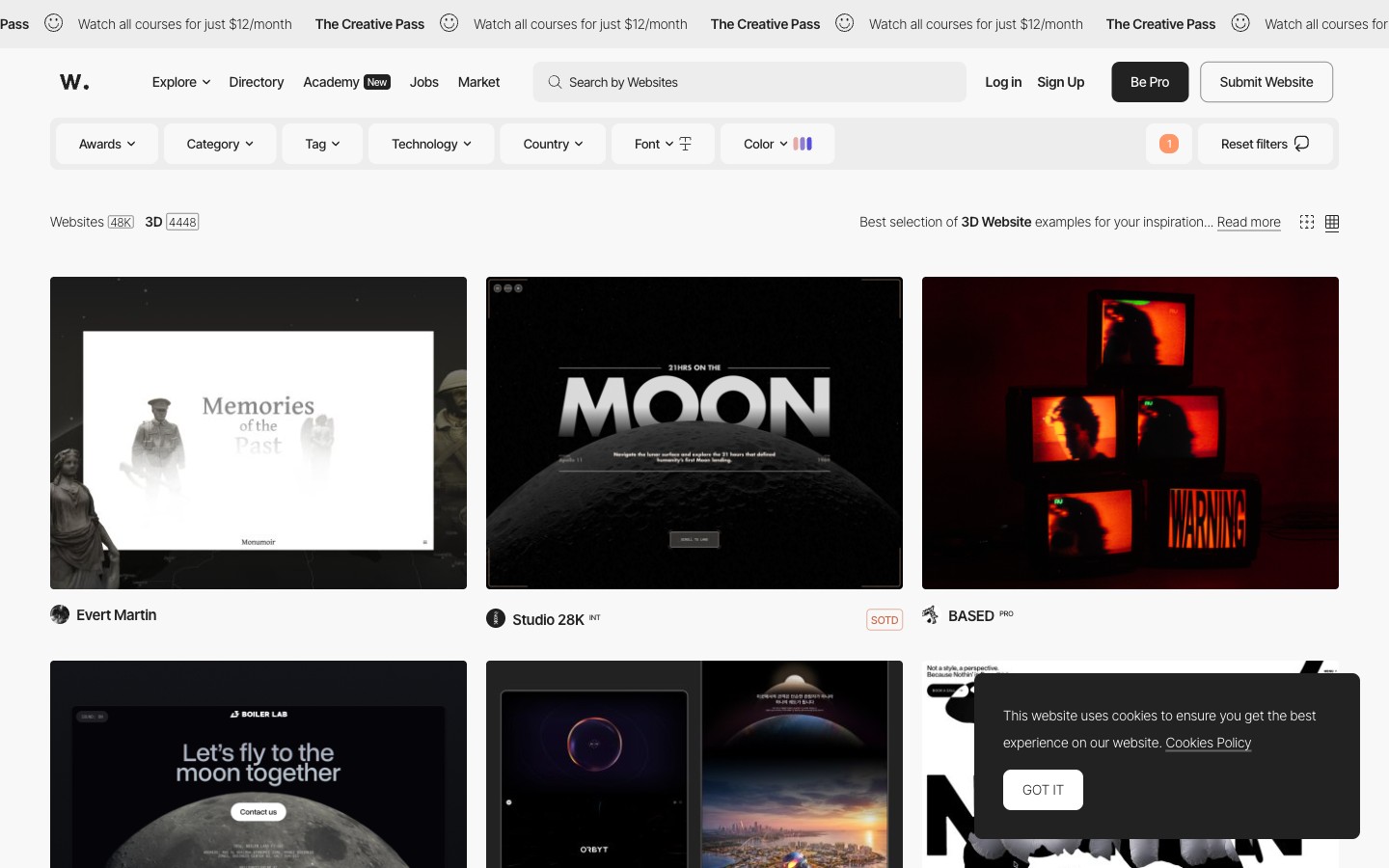This screenshot has width=1389, height=868.
Task: Click the Search by Websites field
Action: pyautogui.click(x=749, y=82)
